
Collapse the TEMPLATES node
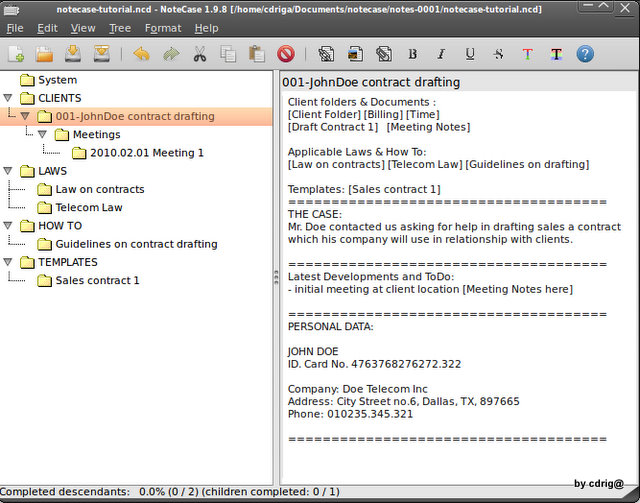pos(8,262)
